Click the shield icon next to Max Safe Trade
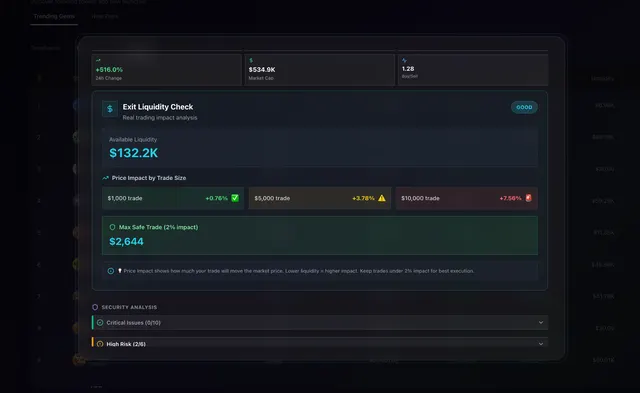The image size is (640, 393). [112, 227]
